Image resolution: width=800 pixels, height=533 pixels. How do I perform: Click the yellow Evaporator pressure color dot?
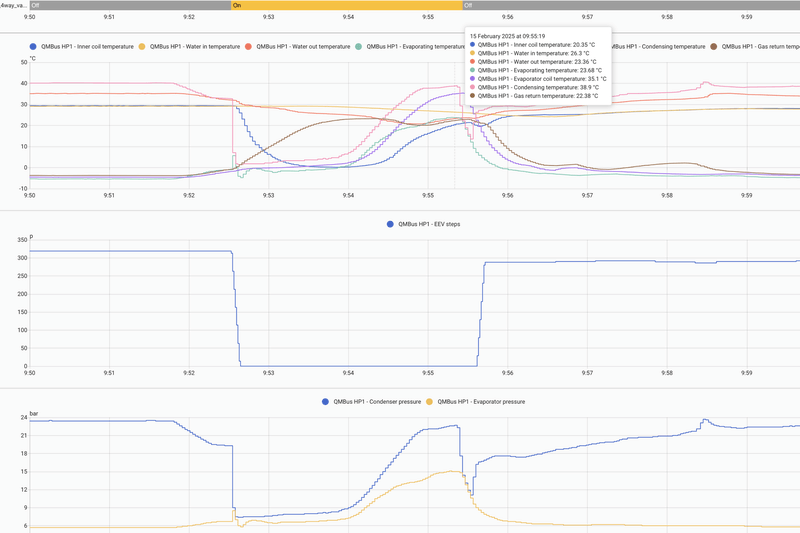pyautogui.click(x=430, y=401)
